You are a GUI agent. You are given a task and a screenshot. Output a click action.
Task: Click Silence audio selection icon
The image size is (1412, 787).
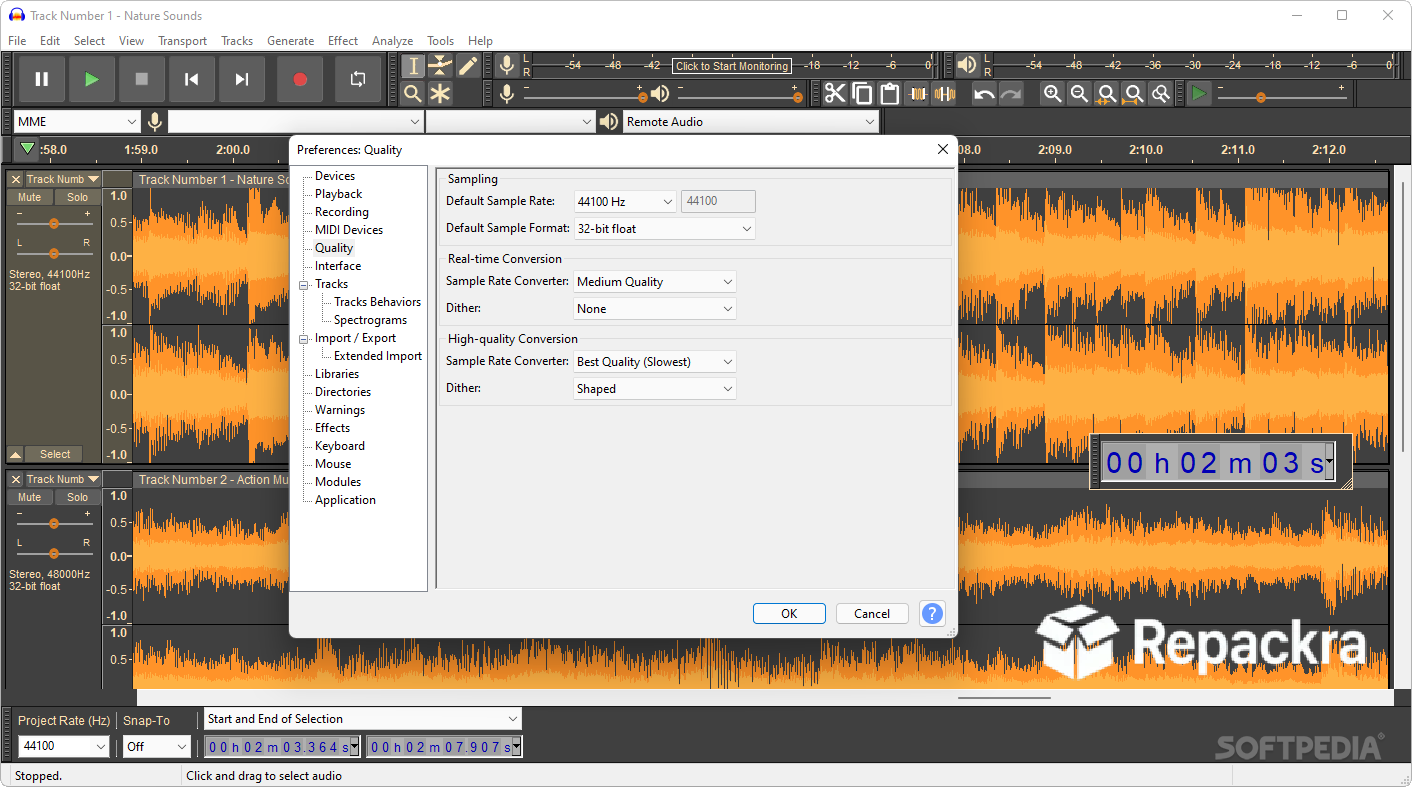[944, 94]
